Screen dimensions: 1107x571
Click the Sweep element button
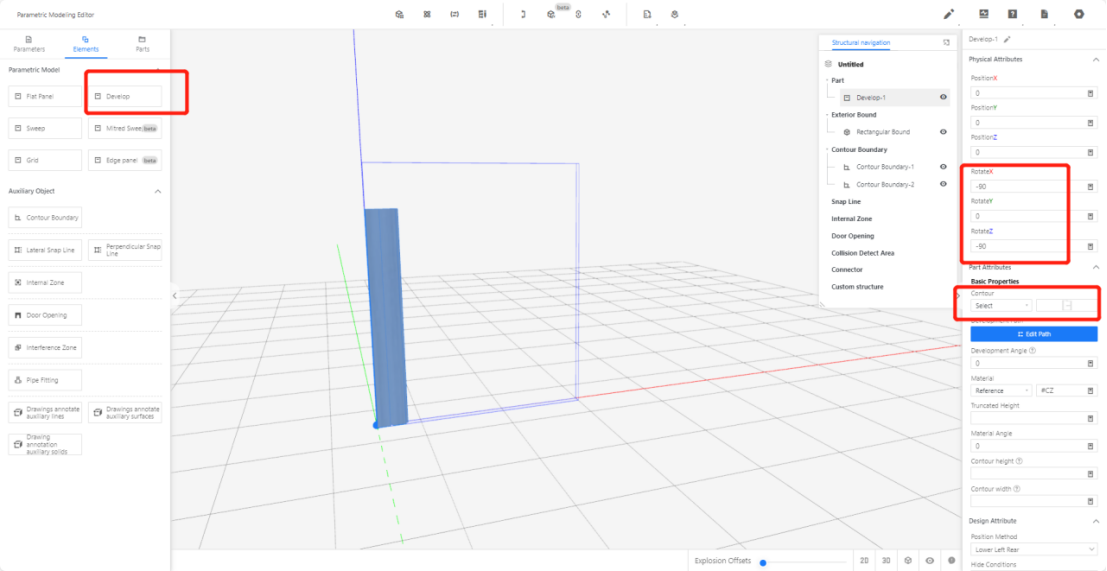(45, 128)
